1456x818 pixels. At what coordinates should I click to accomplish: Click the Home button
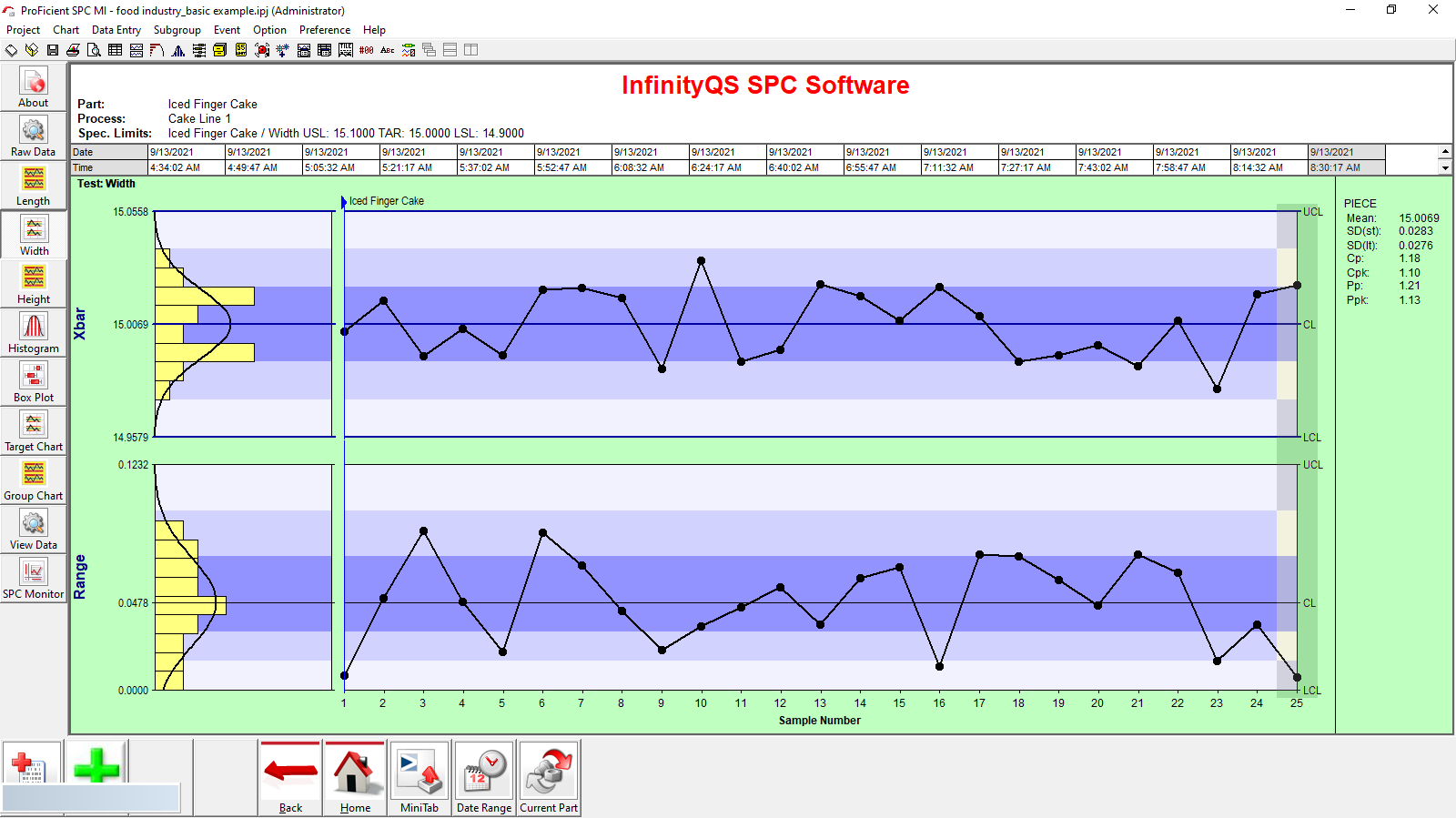pyautogui.click(x=355, y=778)
